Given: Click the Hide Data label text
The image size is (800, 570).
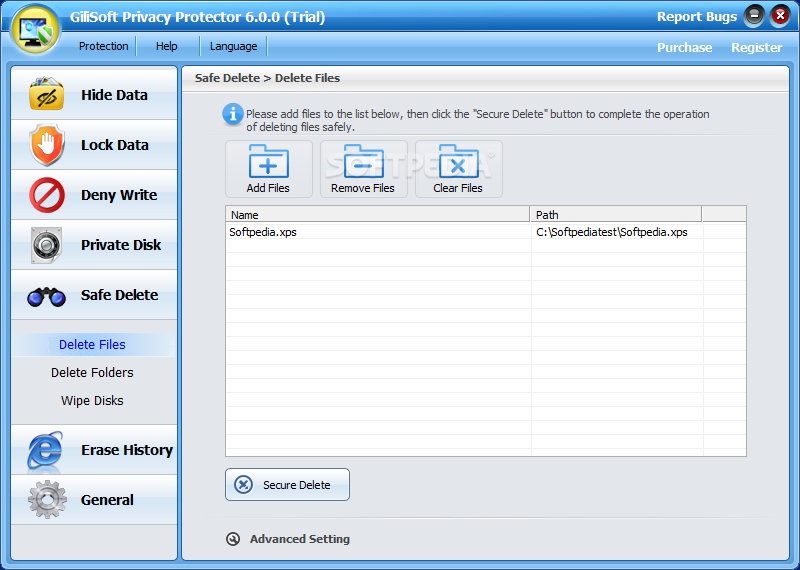Looking at the screenshot, I should [114, 95].
